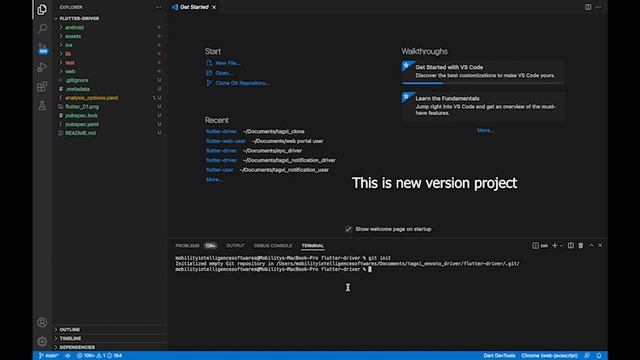Open the Manage gear icon
The width and height of the screenshot is (640, 360).
[42, 341]
